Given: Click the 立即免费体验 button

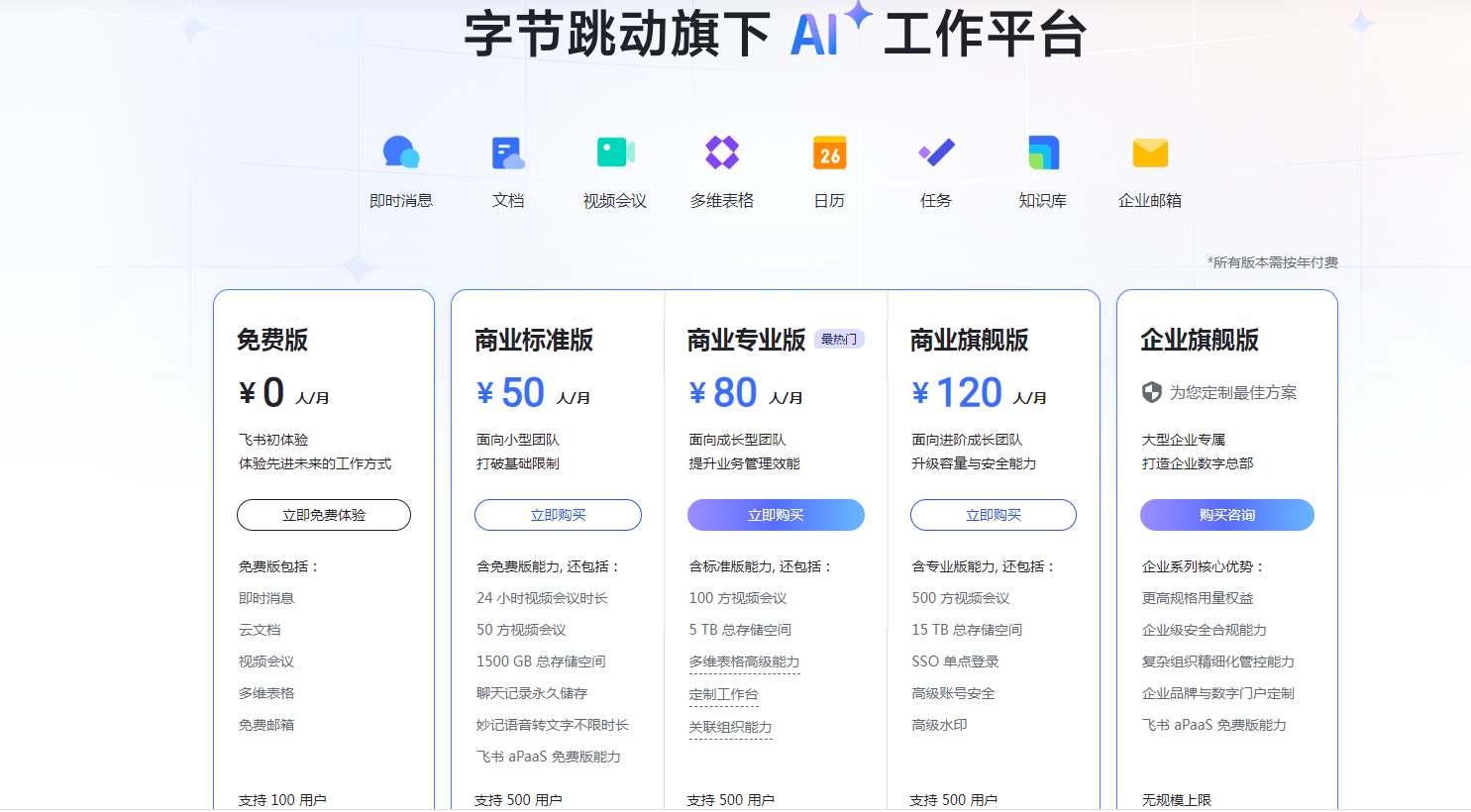Looking at the screenshot, I should coord(324,515).
